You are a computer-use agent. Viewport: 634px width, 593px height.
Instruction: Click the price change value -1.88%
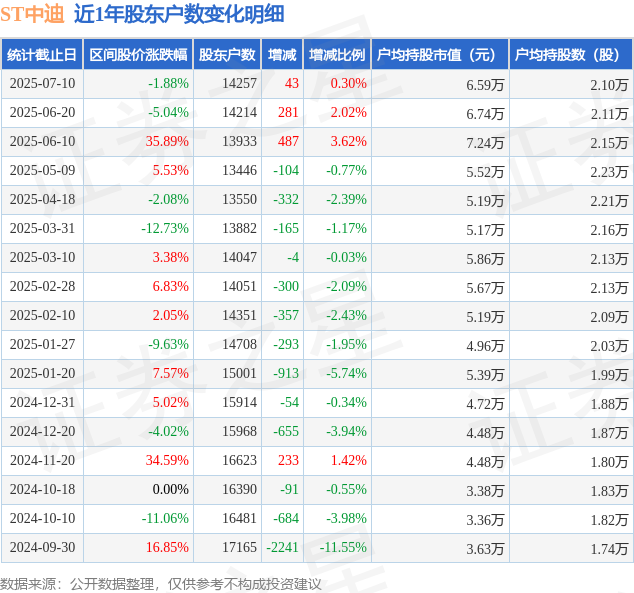(168, 83)
